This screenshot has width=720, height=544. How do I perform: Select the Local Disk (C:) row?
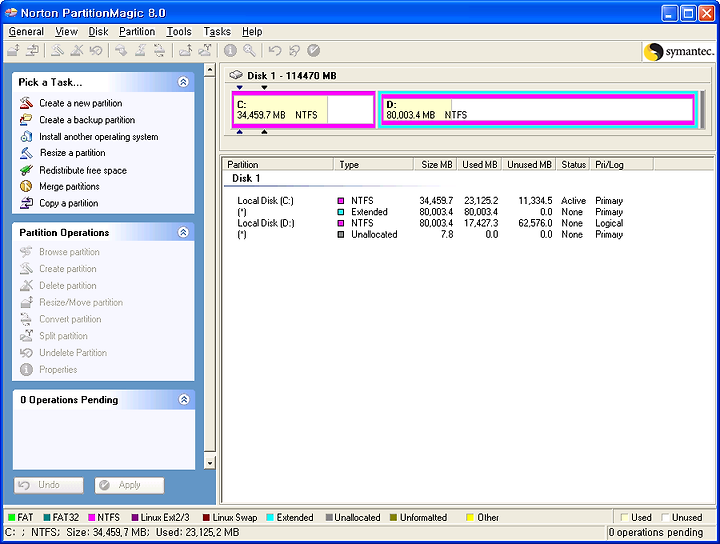pyautogui.click(x=430, y=201)
